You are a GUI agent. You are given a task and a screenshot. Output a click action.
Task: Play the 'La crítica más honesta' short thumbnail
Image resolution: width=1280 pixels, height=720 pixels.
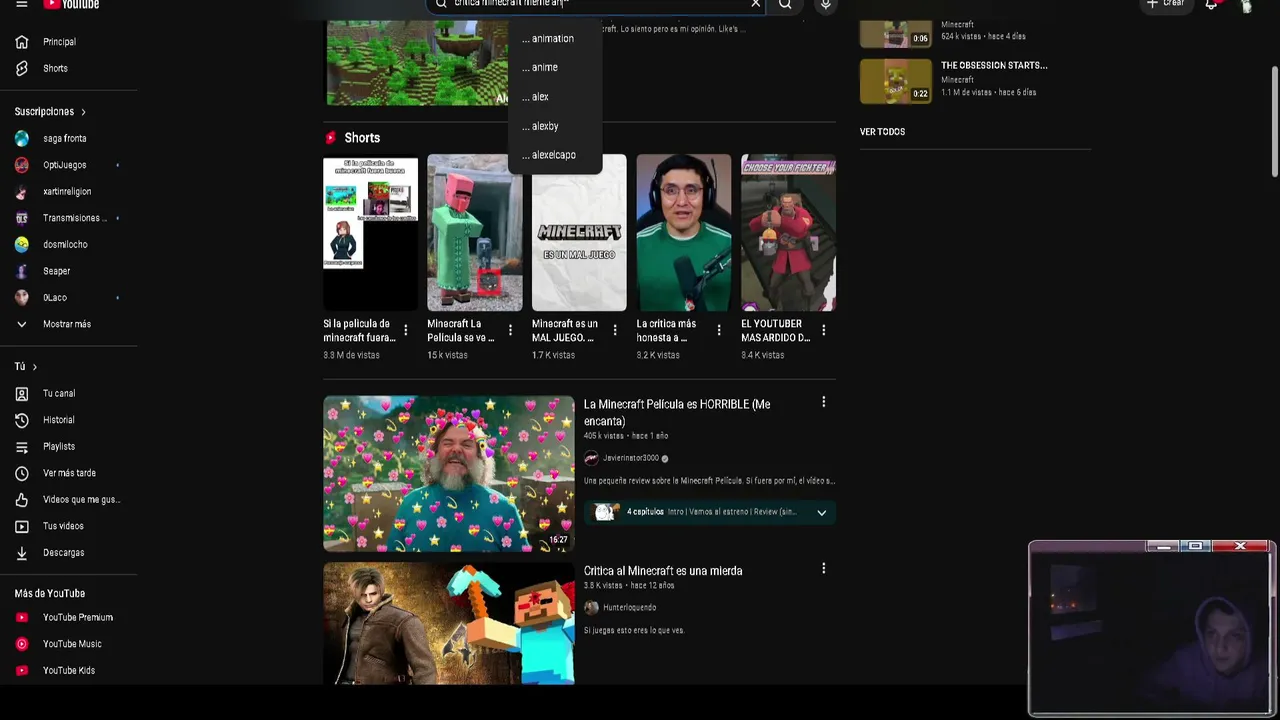click(684, 232)
